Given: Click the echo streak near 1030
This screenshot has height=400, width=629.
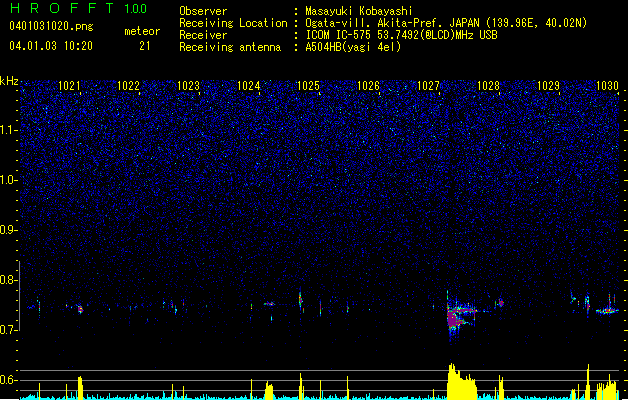Looking at the screenshot, I should [607, 311].
